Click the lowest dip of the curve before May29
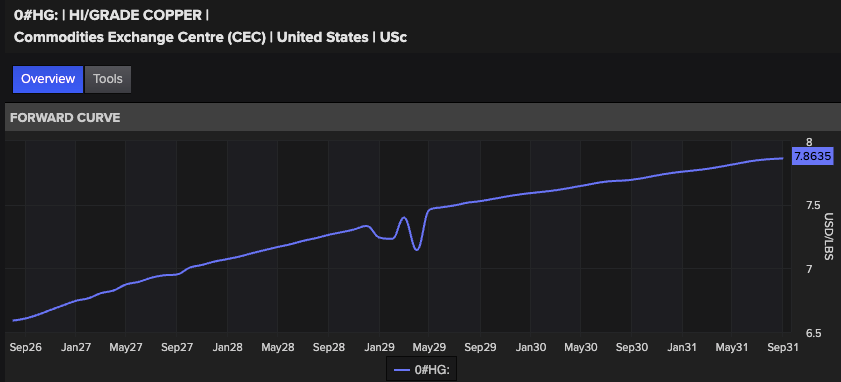Screen dimensions: 841x382 (417, 249)
